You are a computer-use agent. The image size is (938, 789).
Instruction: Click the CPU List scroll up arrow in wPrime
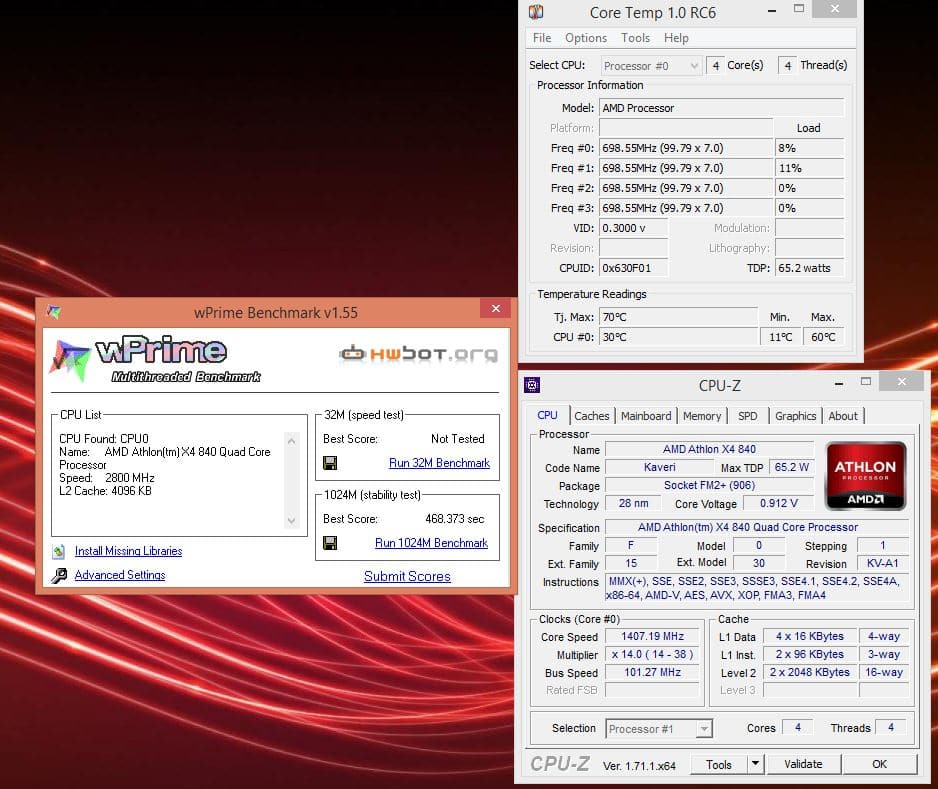291,441
